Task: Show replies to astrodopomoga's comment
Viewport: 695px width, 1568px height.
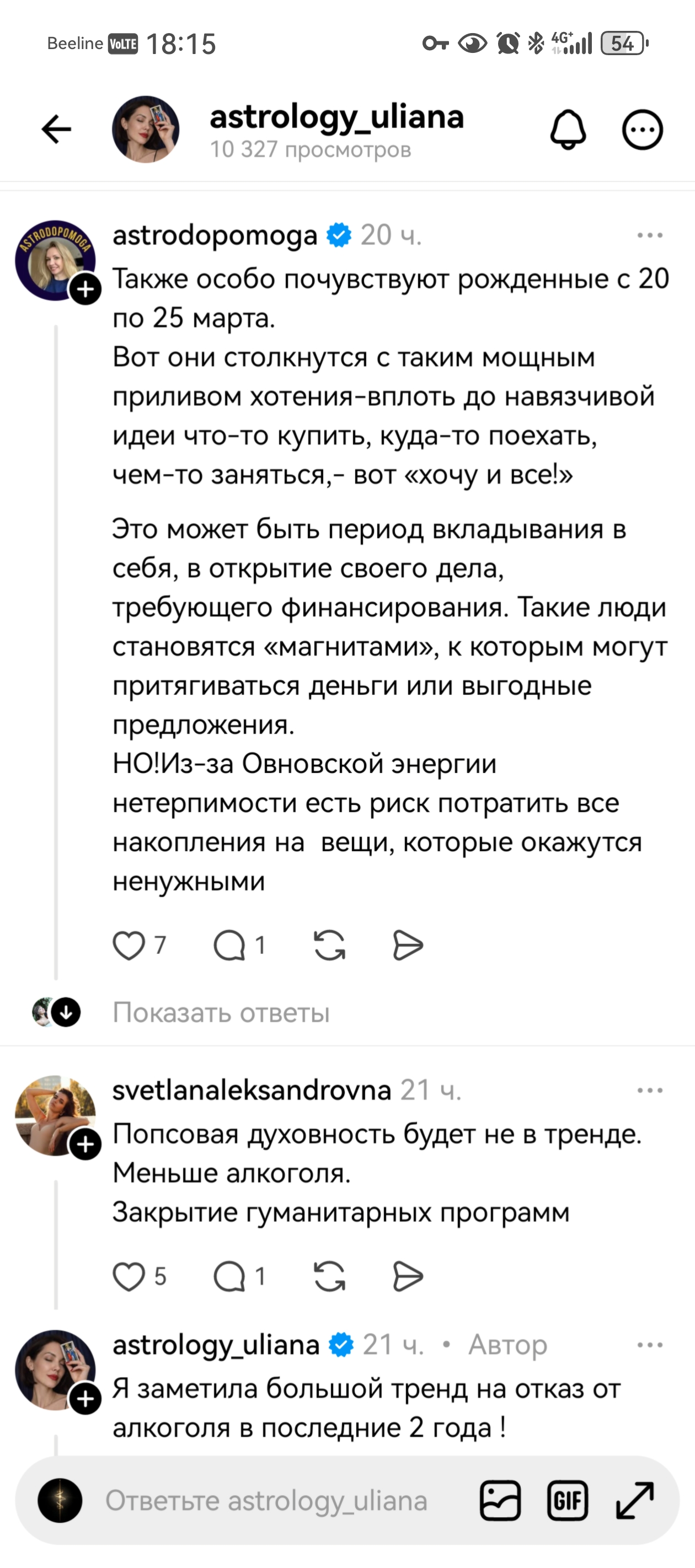Action: click(222, 1012)
